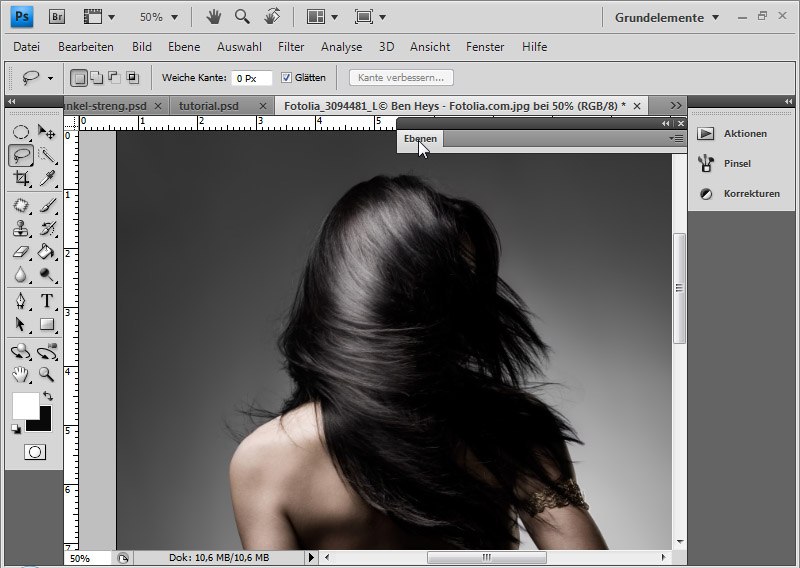Select the Magic Wand tool

pyautogui.click(x=47, y=155)
